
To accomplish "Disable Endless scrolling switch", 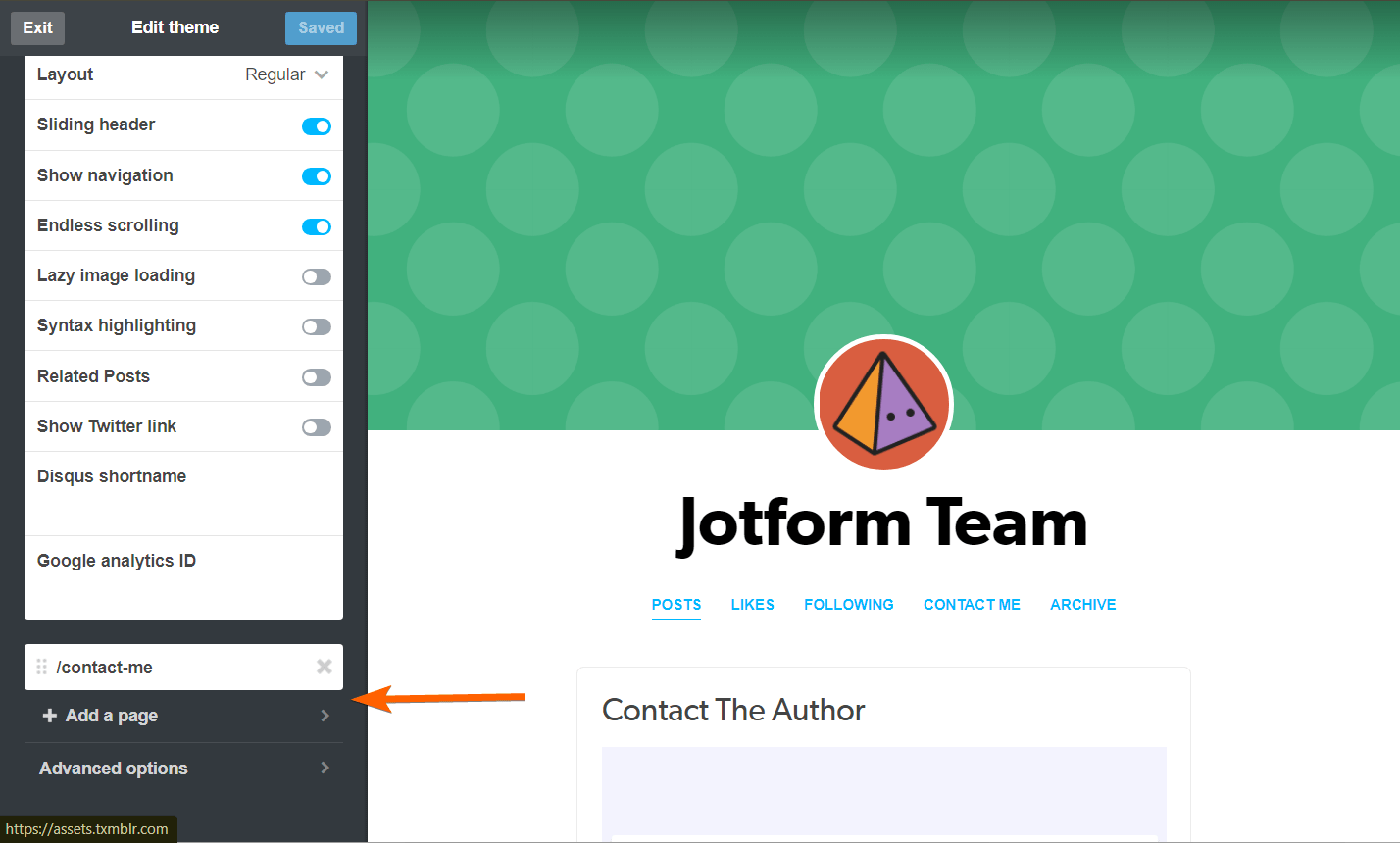I will point(317,226).
